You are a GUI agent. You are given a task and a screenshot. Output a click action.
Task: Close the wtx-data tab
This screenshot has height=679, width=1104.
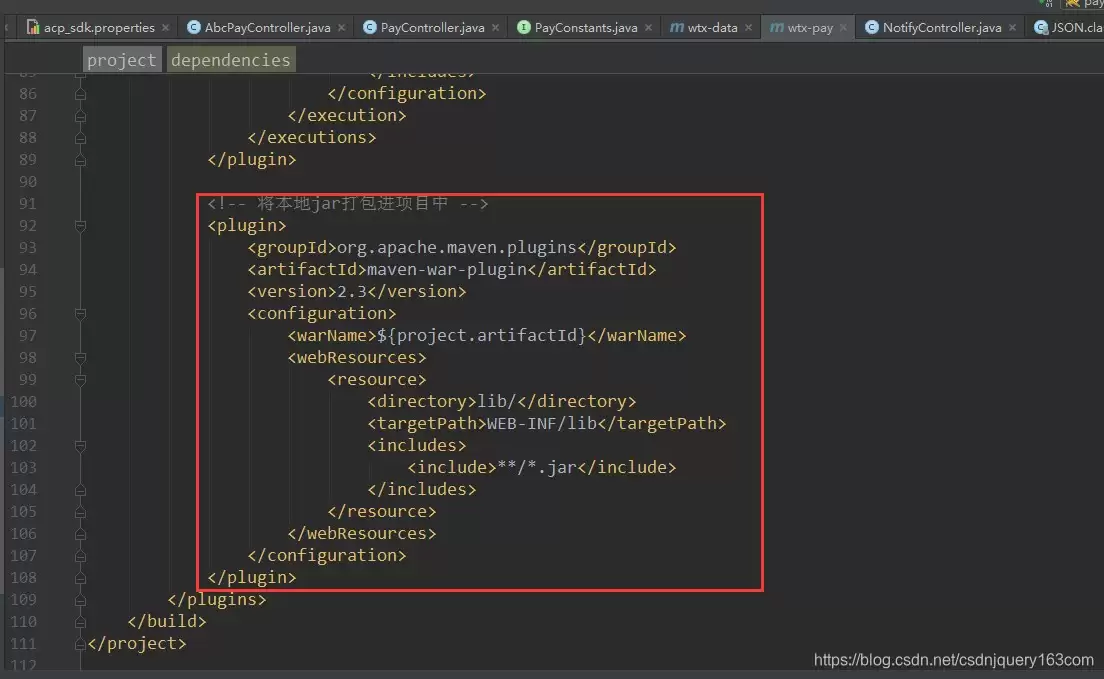[x=748, y=27]
